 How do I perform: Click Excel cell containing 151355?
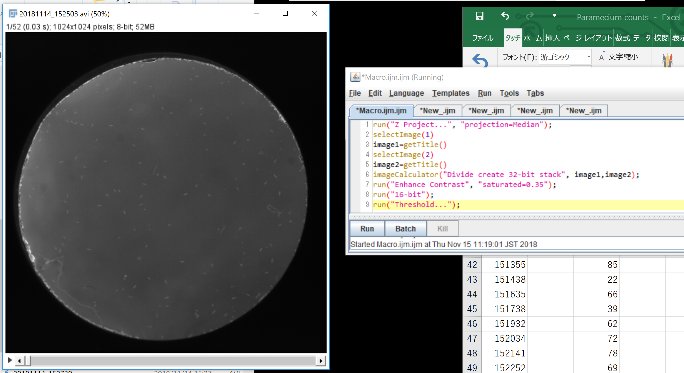pyautogui.click(x=505, y=264)
